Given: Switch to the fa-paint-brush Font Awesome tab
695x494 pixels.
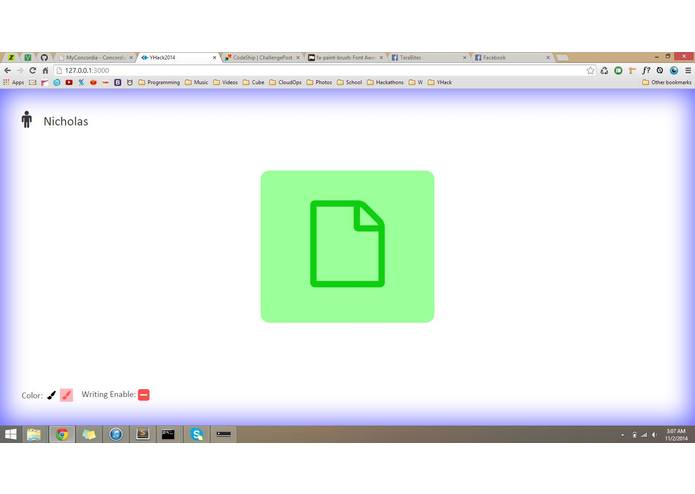Looking at the screenshot, I should [345, 58].
